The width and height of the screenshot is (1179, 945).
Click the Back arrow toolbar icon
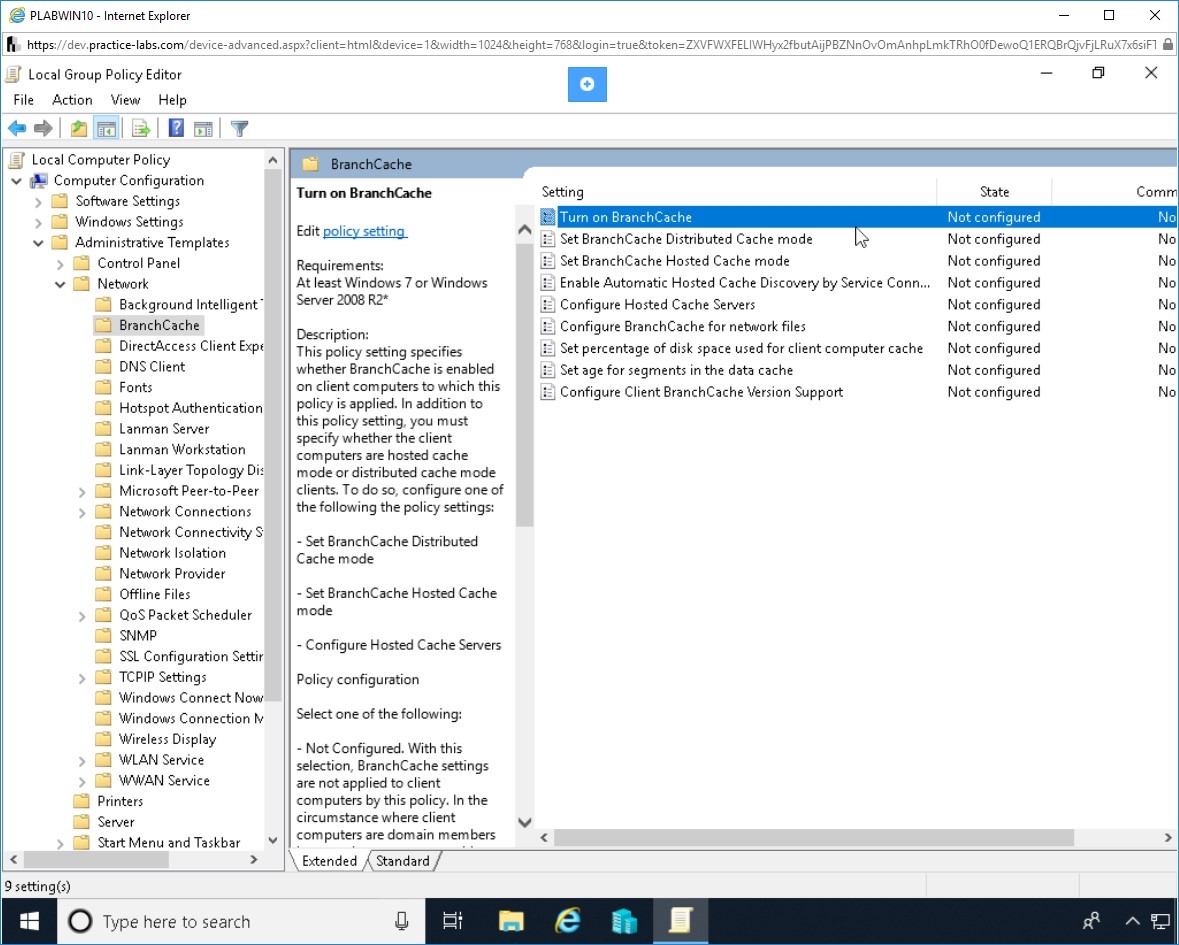click(17, 129)
